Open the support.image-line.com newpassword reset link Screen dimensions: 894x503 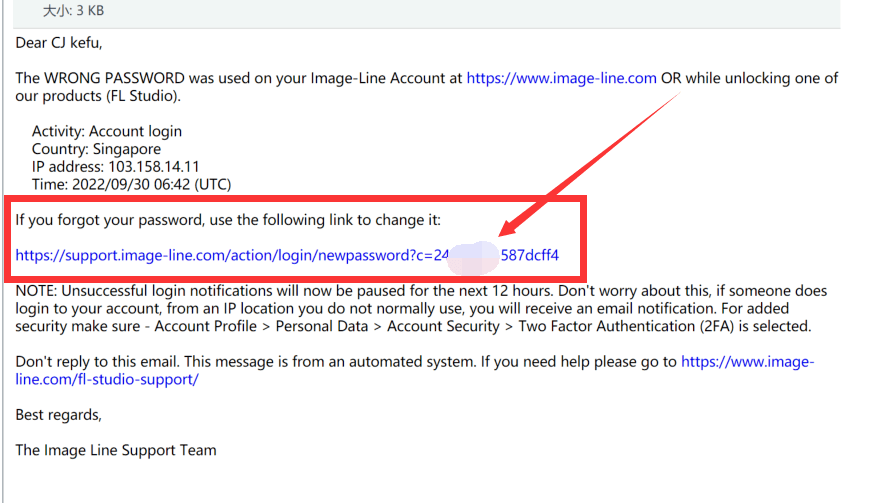287,255
